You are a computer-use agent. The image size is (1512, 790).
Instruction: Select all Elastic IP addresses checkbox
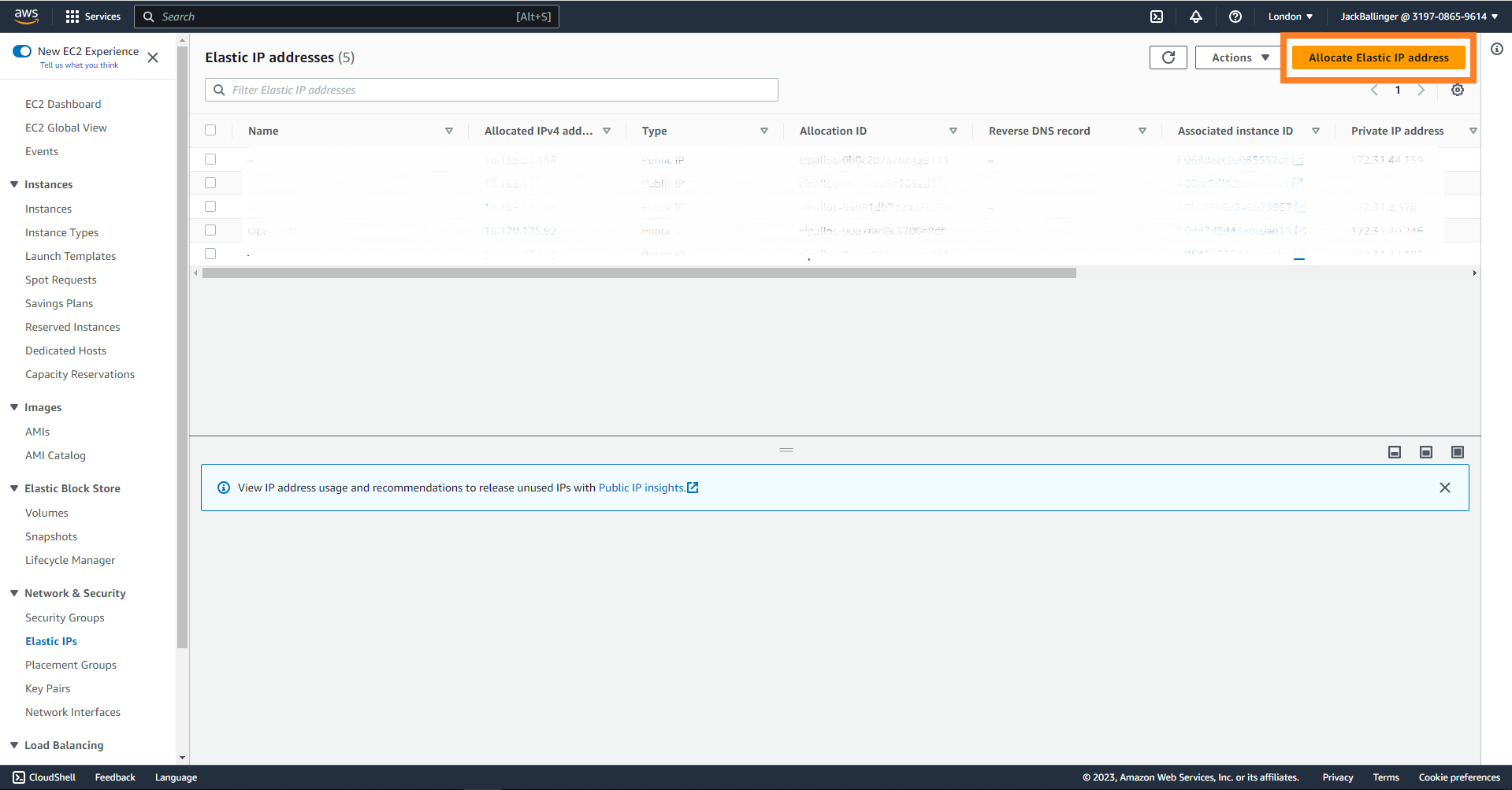coord(210,131)
